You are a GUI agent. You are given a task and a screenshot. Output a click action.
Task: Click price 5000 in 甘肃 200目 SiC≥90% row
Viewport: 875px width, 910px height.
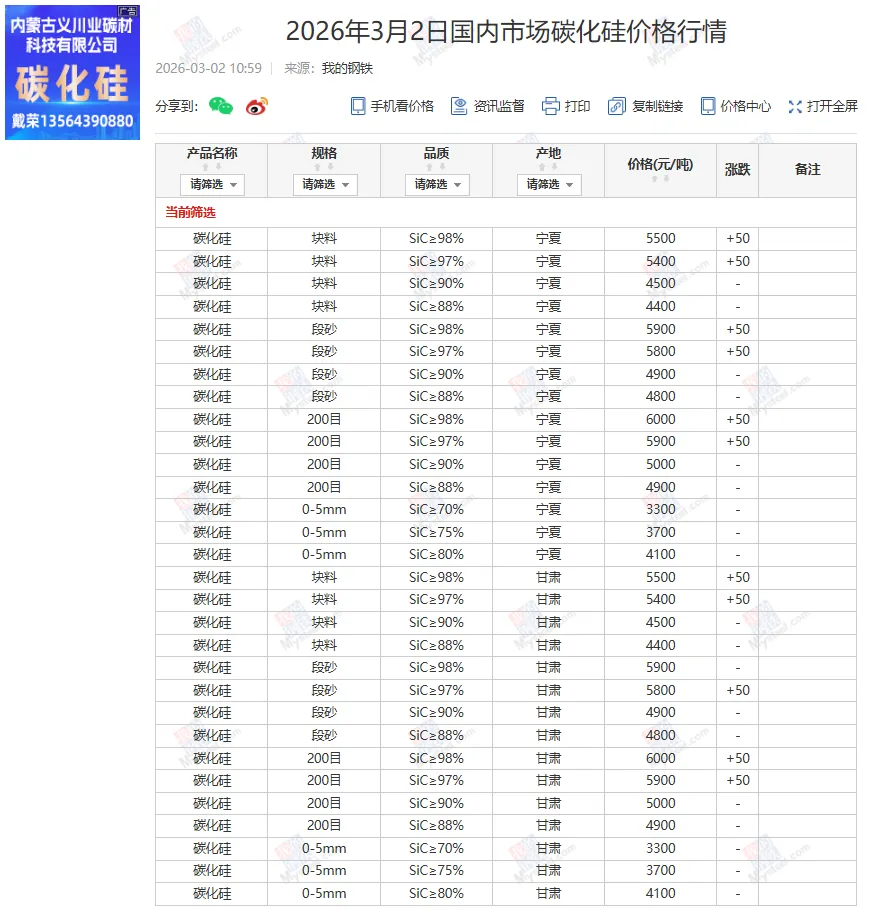point(660,804)
